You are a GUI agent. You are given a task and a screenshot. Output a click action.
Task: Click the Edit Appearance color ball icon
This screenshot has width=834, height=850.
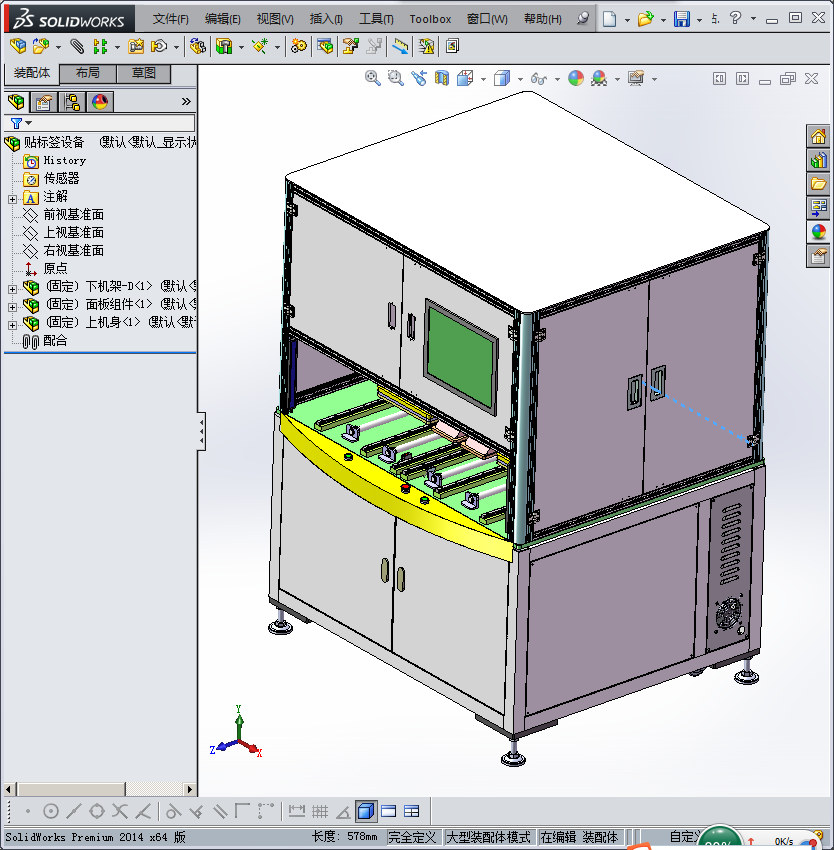576,78
